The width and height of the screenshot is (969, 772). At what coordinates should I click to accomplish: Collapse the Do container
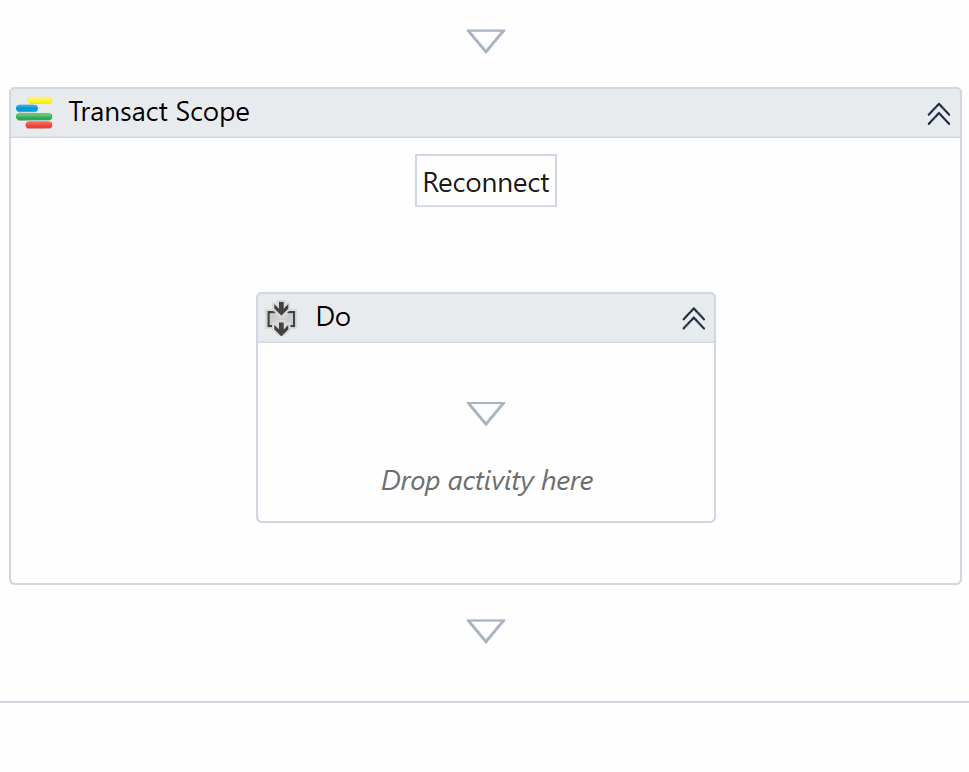click(693, 318)
